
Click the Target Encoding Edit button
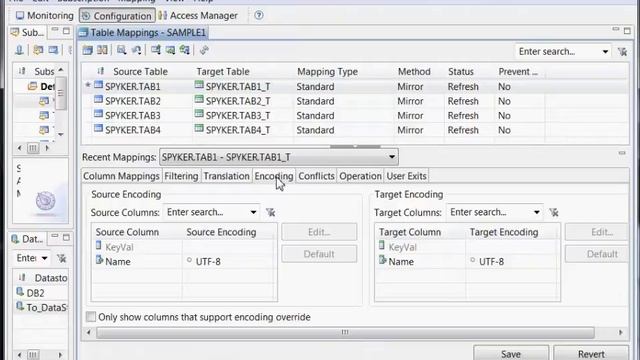[x=597, y=232]
